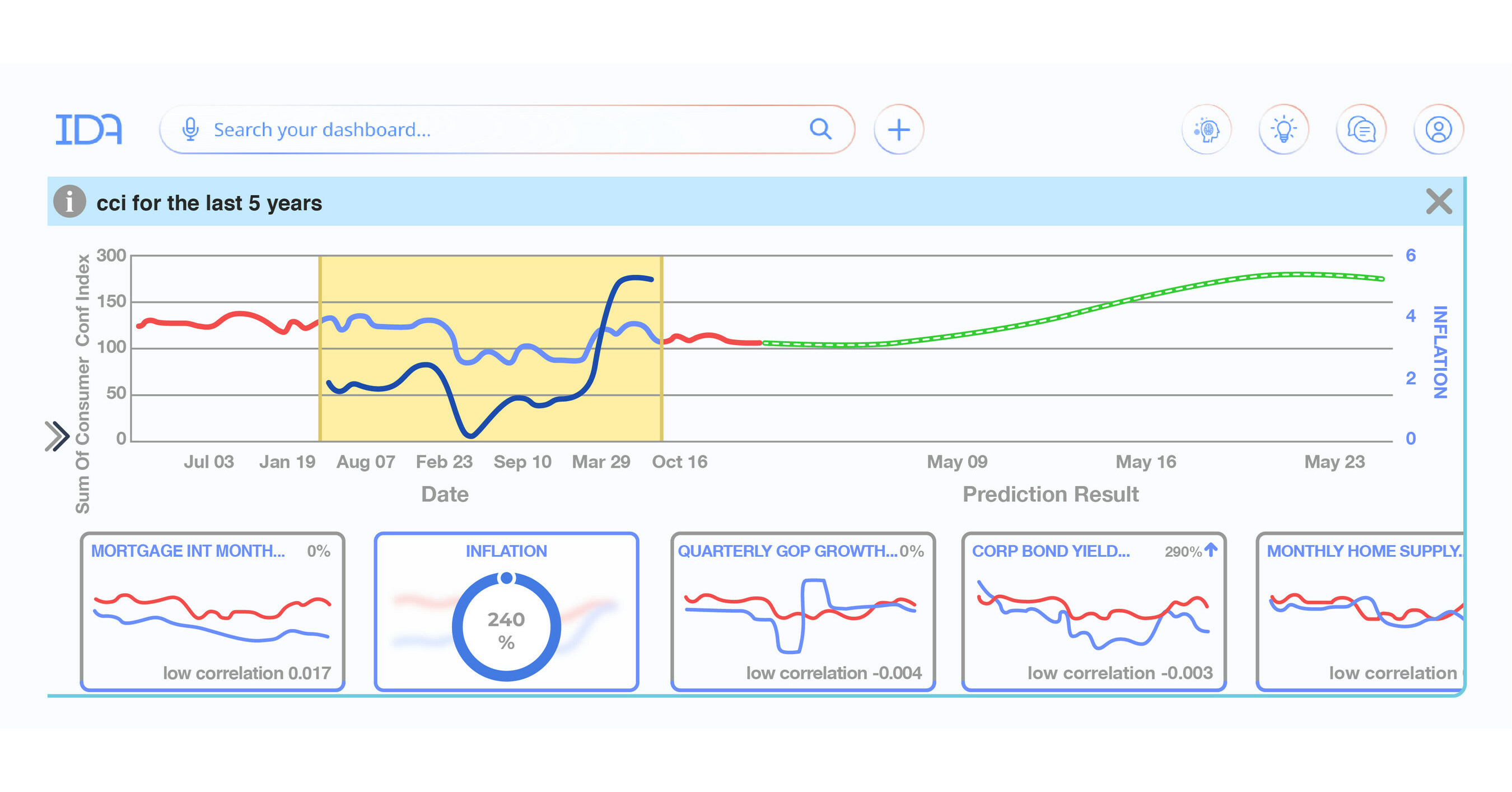
Task: Click the 240% inflation dial knob
Action: tap(507, 578)
